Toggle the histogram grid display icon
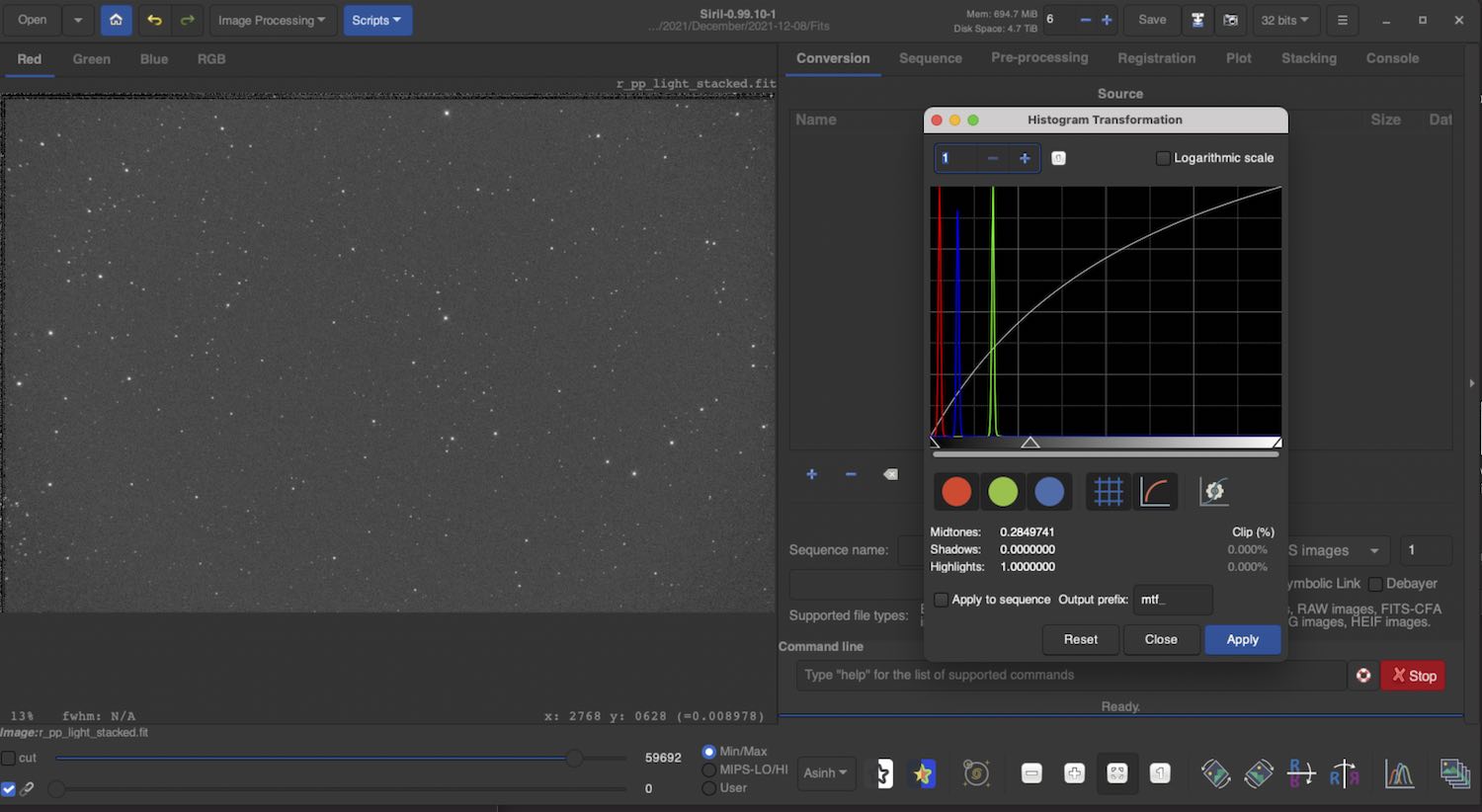 pyautogui.click(x=1108, y=491)
